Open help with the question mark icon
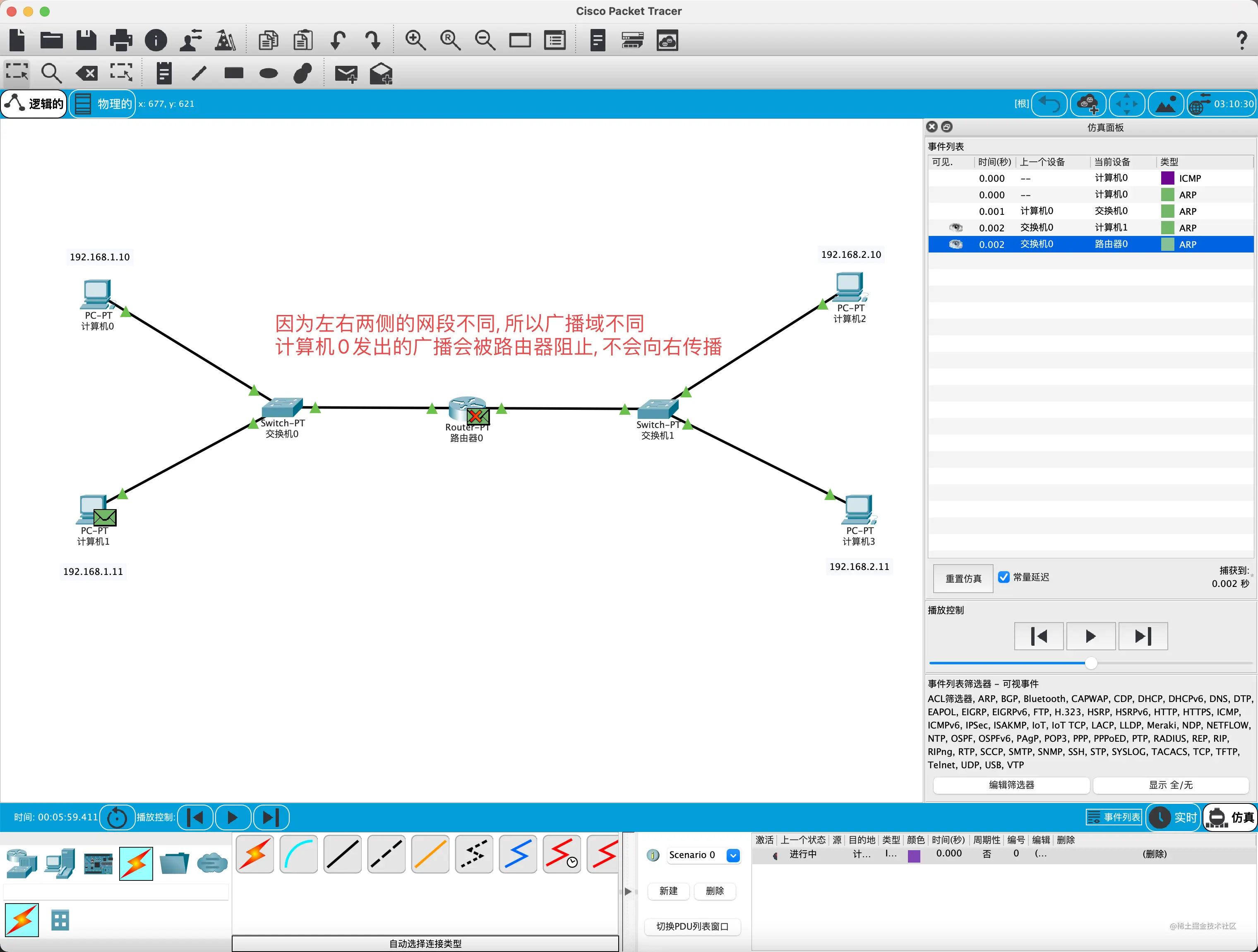 pos(1242,41)
